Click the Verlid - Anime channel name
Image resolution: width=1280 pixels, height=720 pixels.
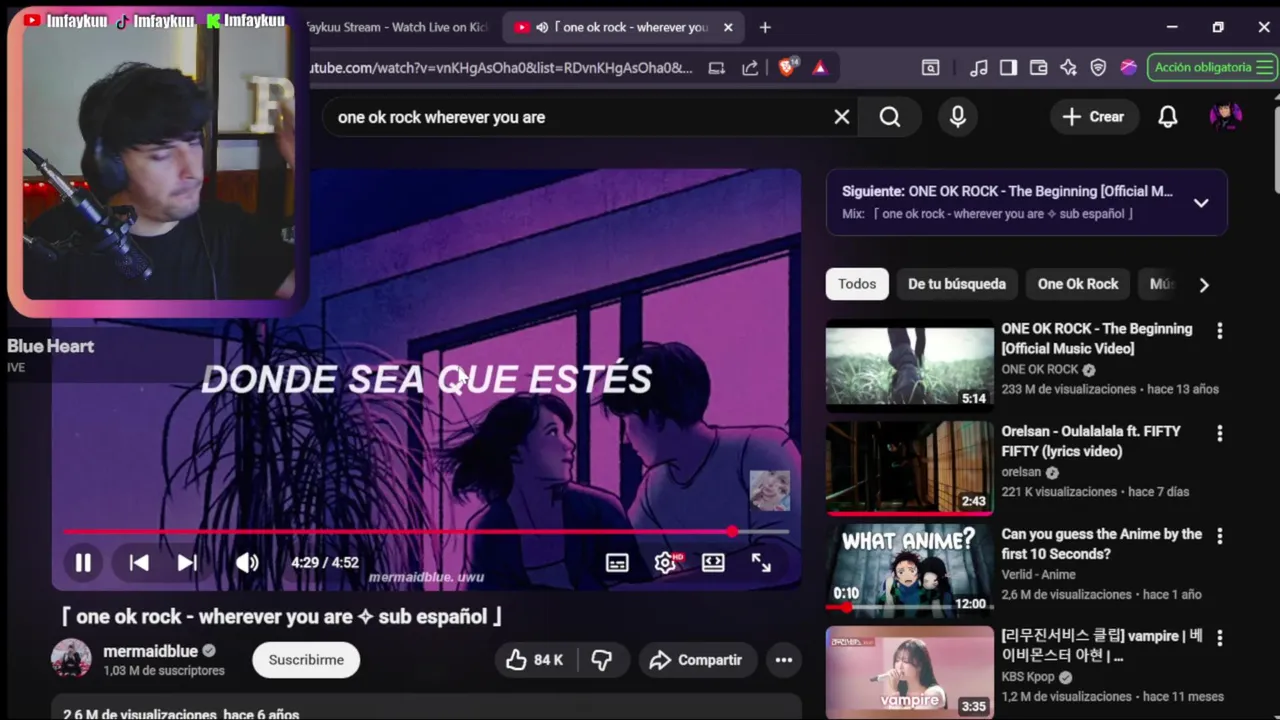[x=1039, y=575]
